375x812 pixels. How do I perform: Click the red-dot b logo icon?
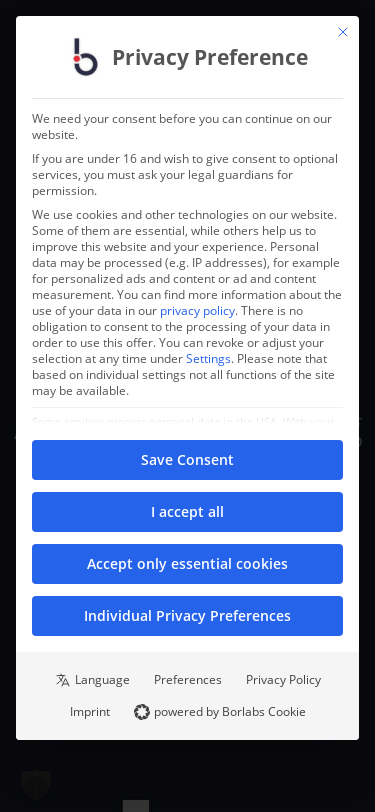(85, 57)
